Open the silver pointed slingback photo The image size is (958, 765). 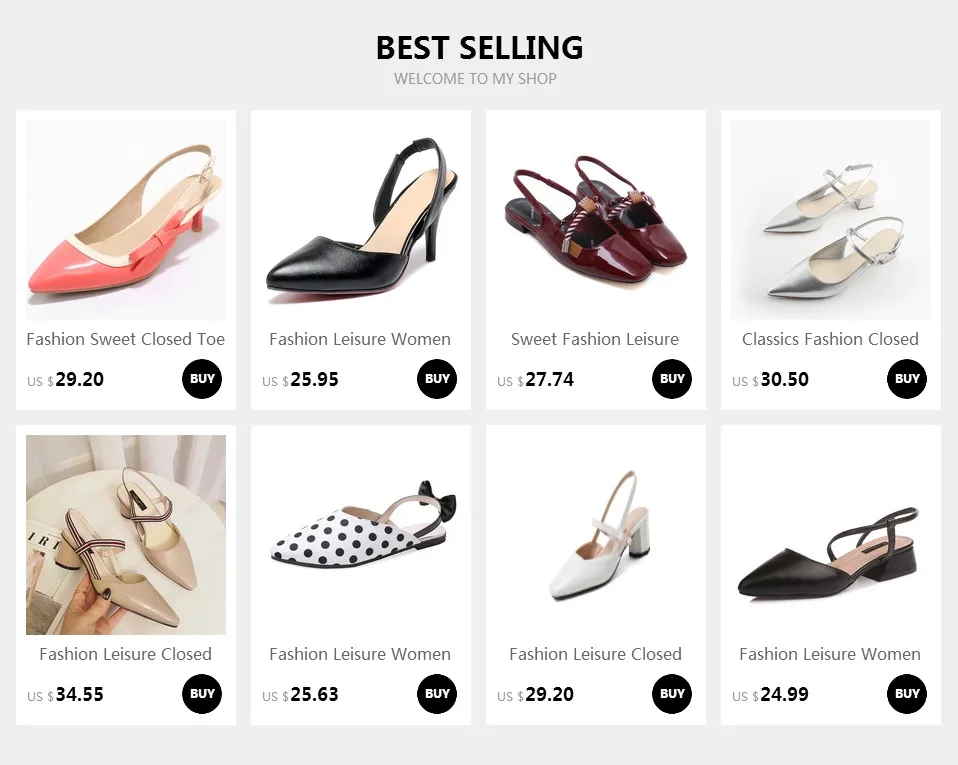pyautogui.click(x=831, y=220)
